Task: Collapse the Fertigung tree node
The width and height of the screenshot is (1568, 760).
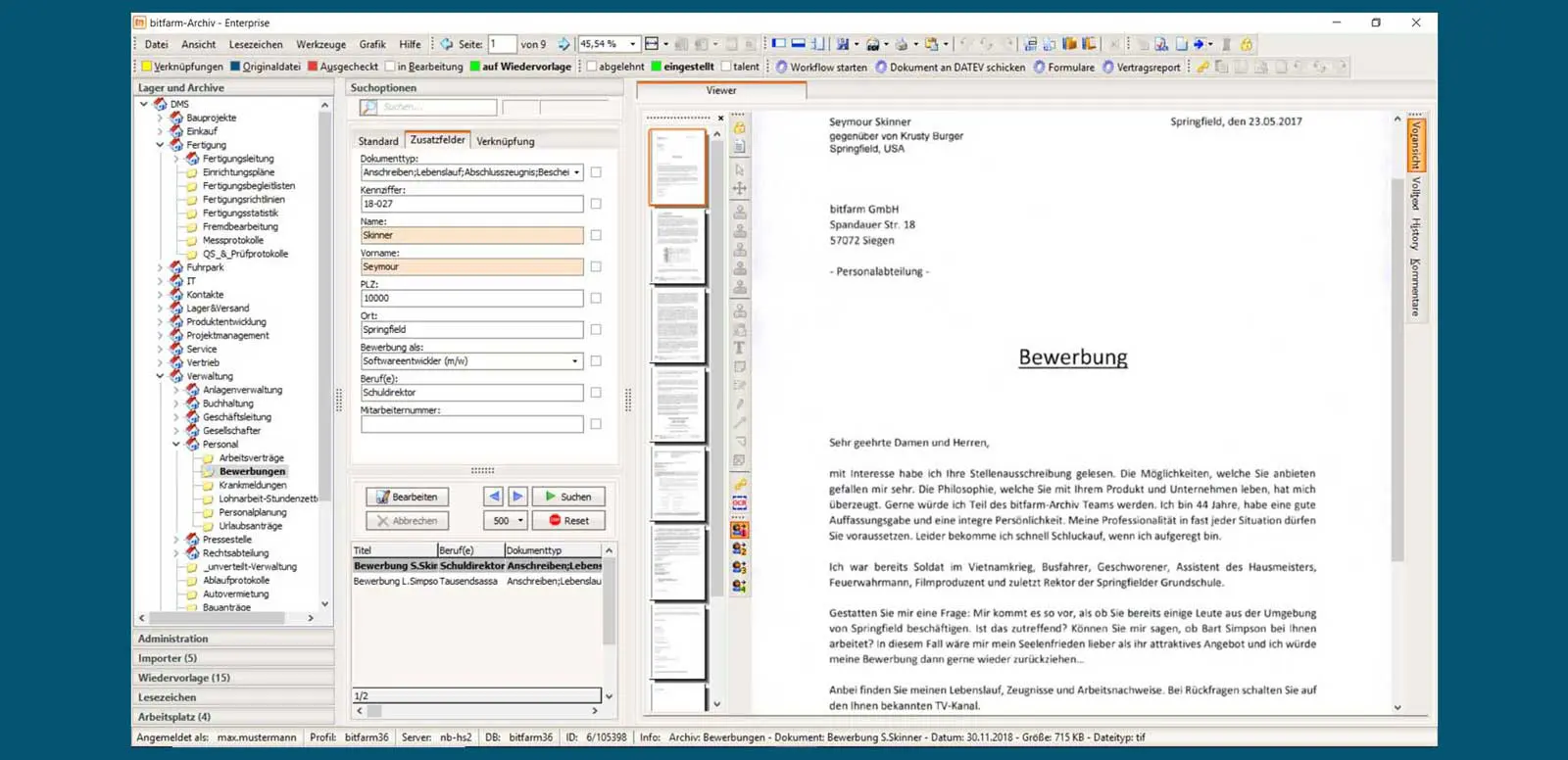Action: pos(160,145)
